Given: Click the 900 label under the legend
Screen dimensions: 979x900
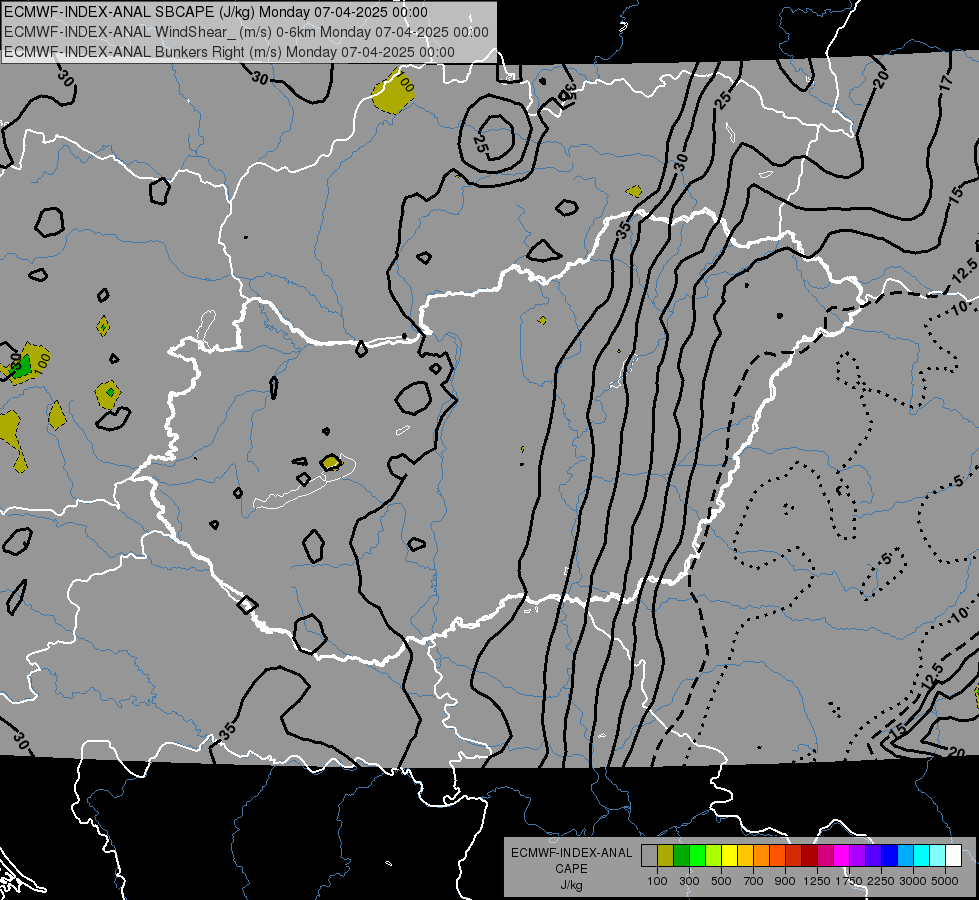Looking at the screenshot, I should pos(785,881).
